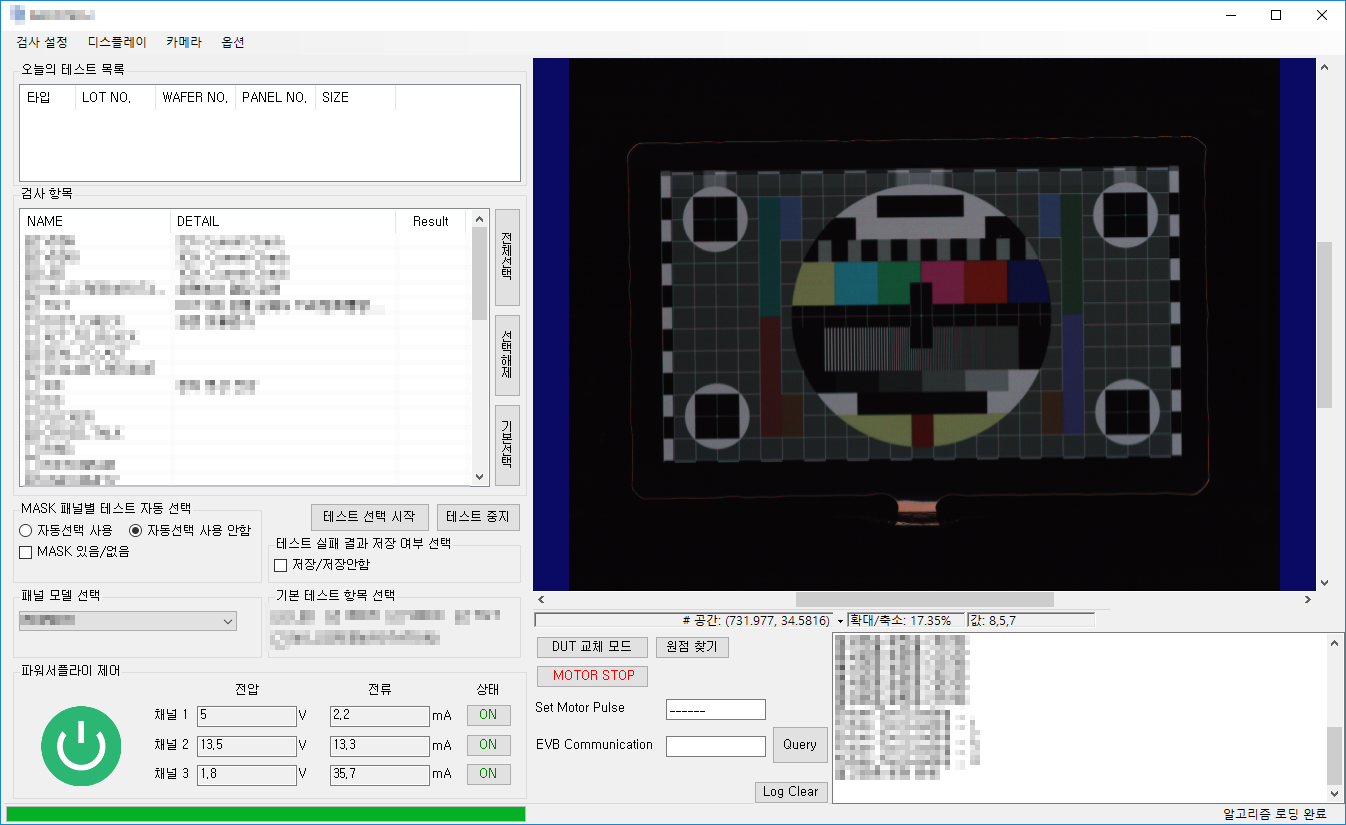Click channel 2 voltage field showing 13,5
The image size is (1346, 825).
click(247, 745)
